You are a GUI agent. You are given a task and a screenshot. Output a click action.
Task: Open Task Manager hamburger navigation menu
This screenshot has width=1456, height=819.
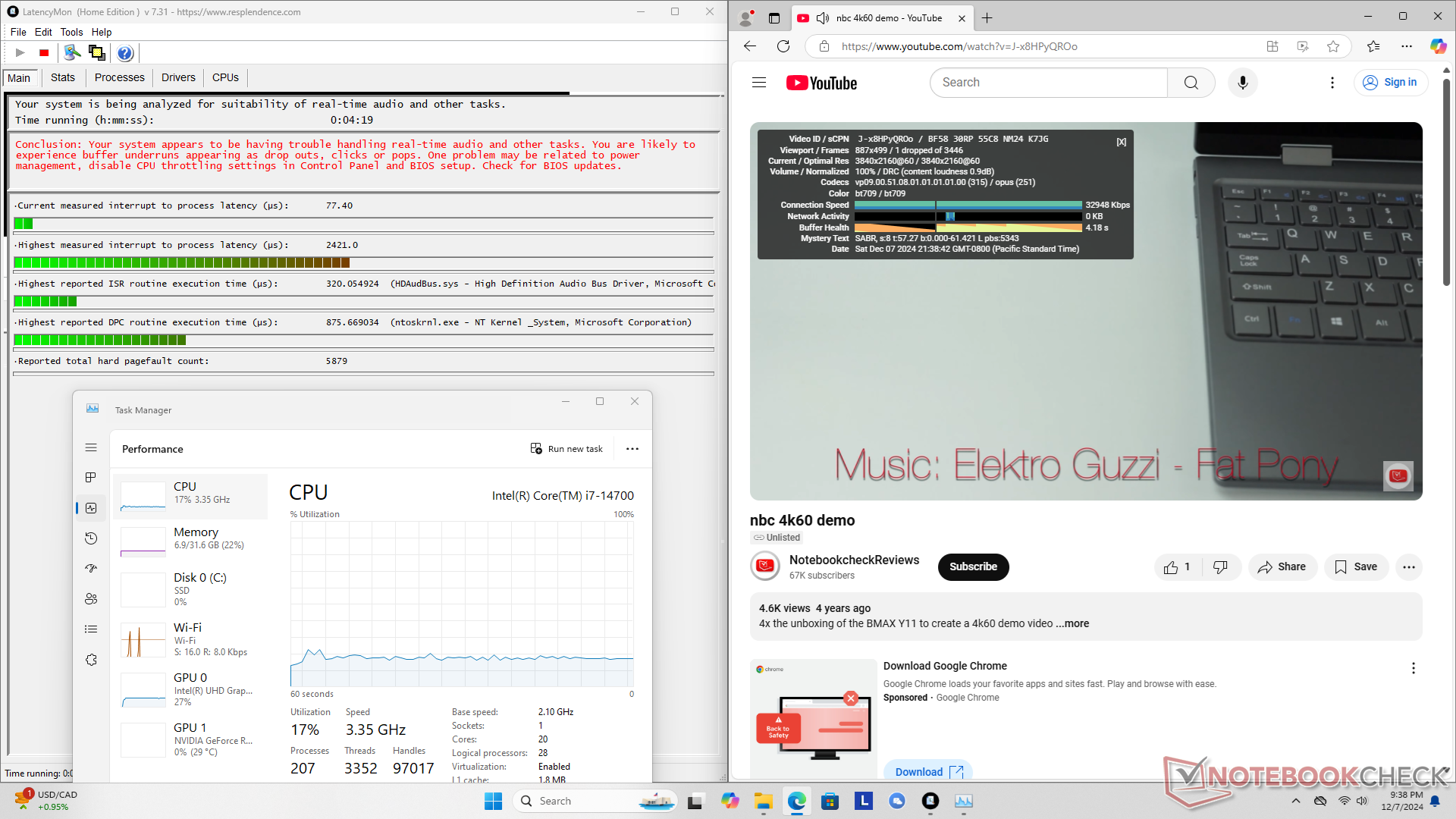(91, 448)
